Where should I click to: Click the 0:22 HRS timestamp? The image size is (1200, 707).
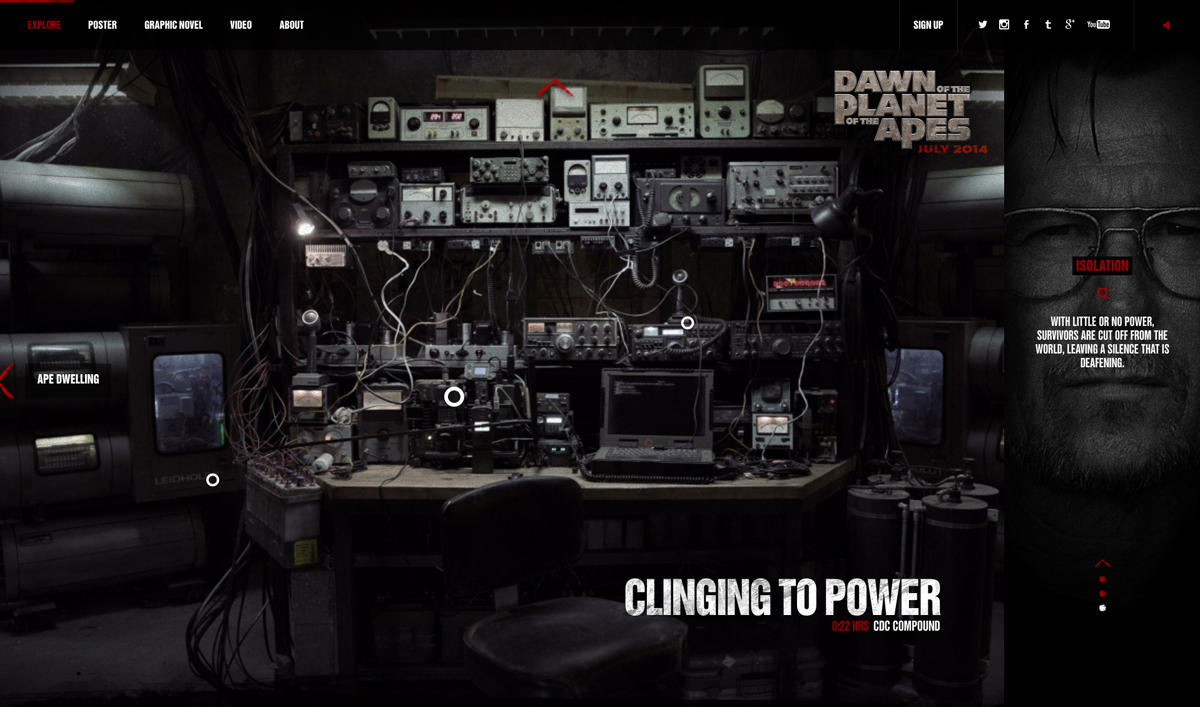850,627
